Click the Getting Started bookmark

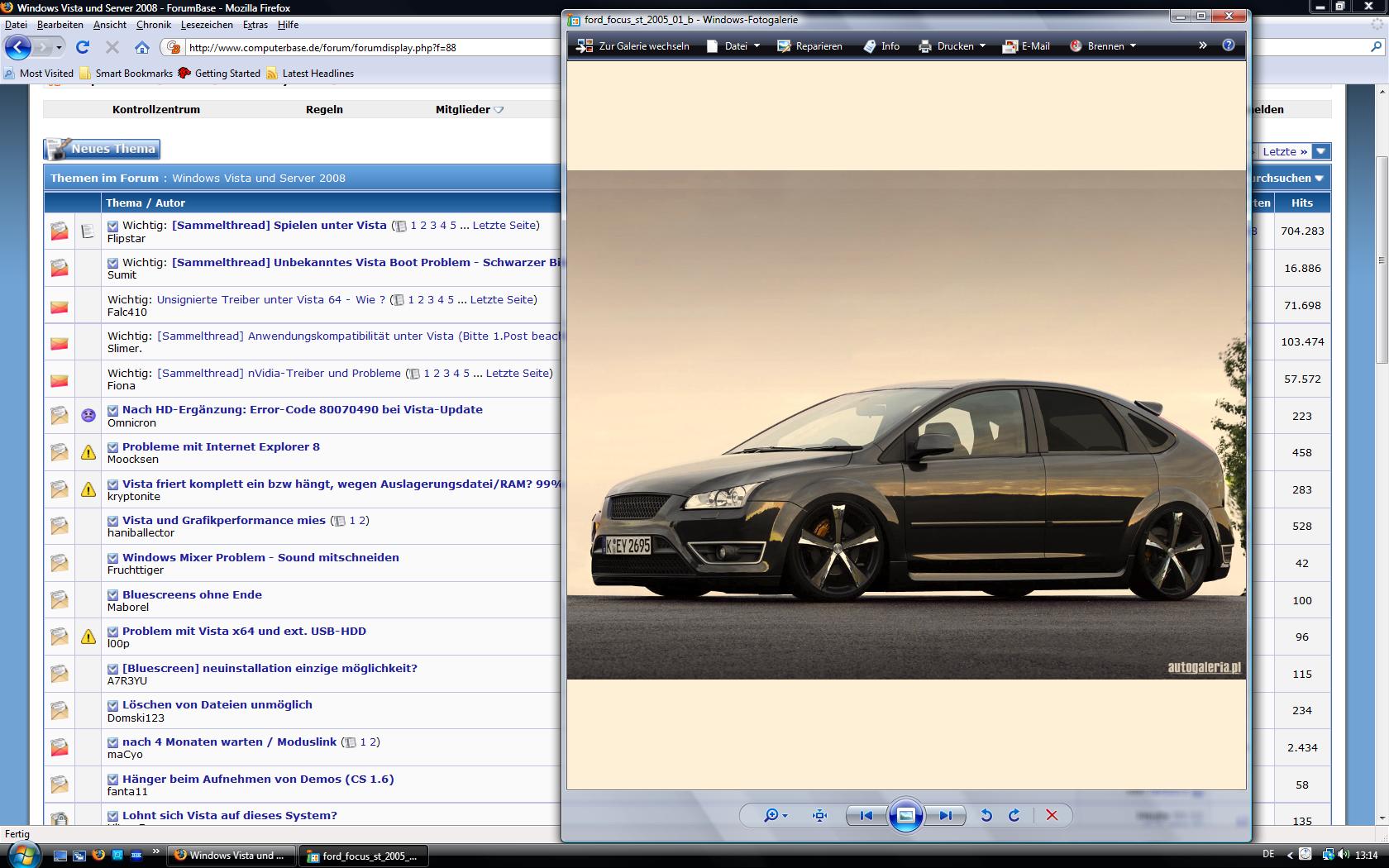220,73
